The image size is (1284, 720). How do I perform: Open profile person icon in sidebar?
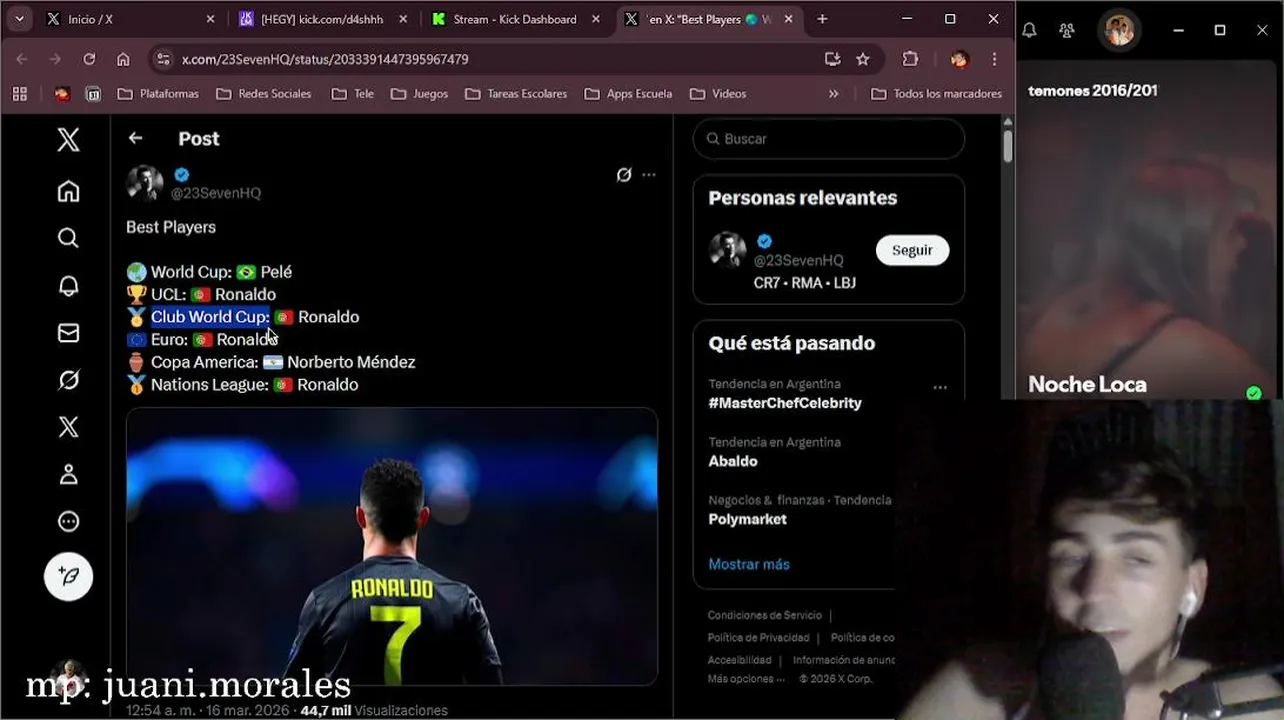pos(68,474)
